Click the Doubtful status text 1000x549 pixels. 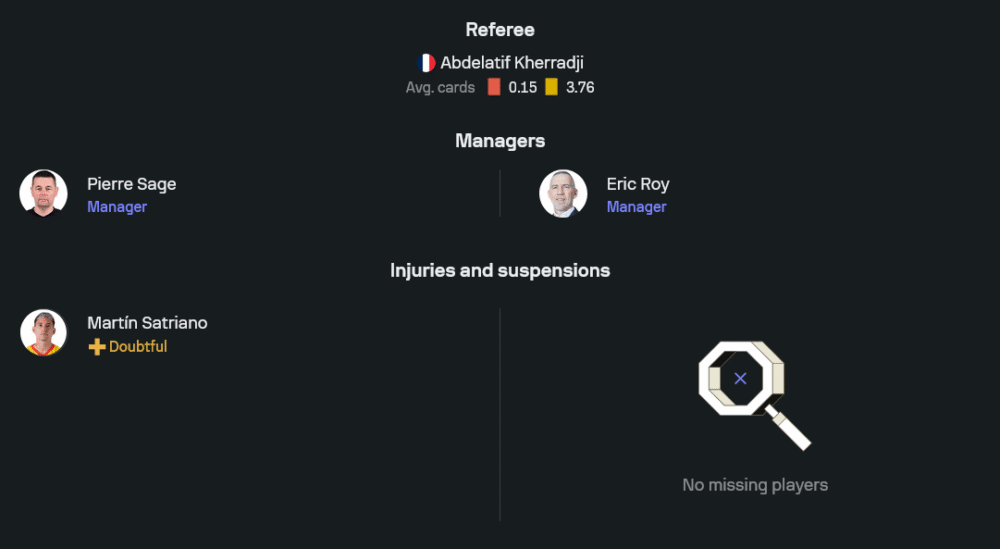138,347
